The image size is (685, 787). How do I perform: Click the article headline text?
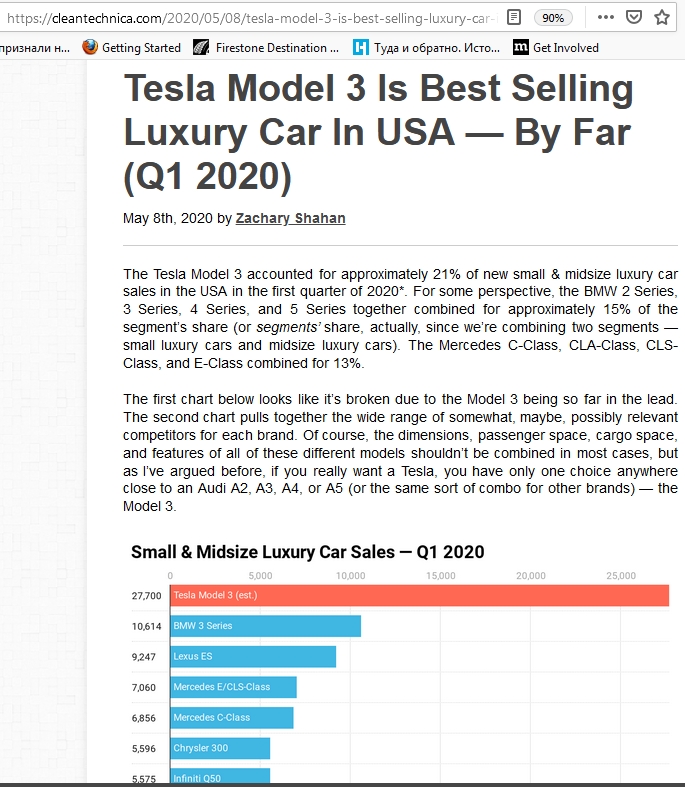point(378,132)
